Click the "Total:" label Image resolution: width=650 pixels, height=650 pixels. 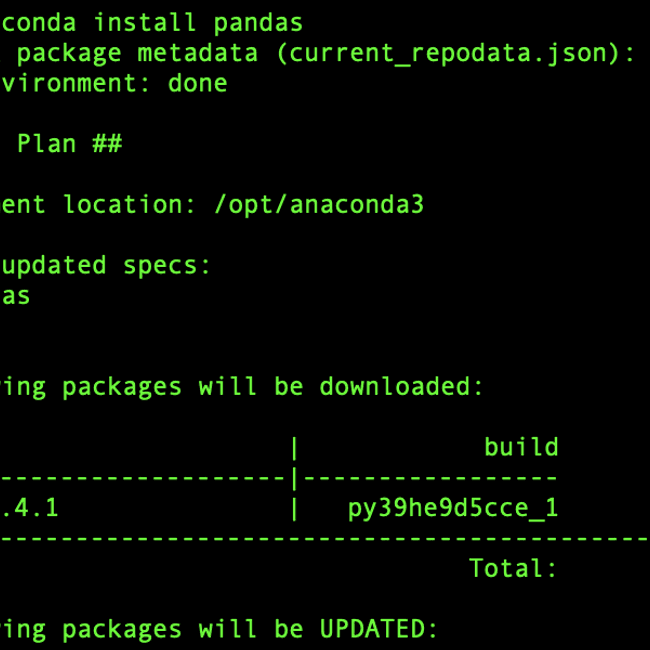pyautogui.click(x=513, y=568)
